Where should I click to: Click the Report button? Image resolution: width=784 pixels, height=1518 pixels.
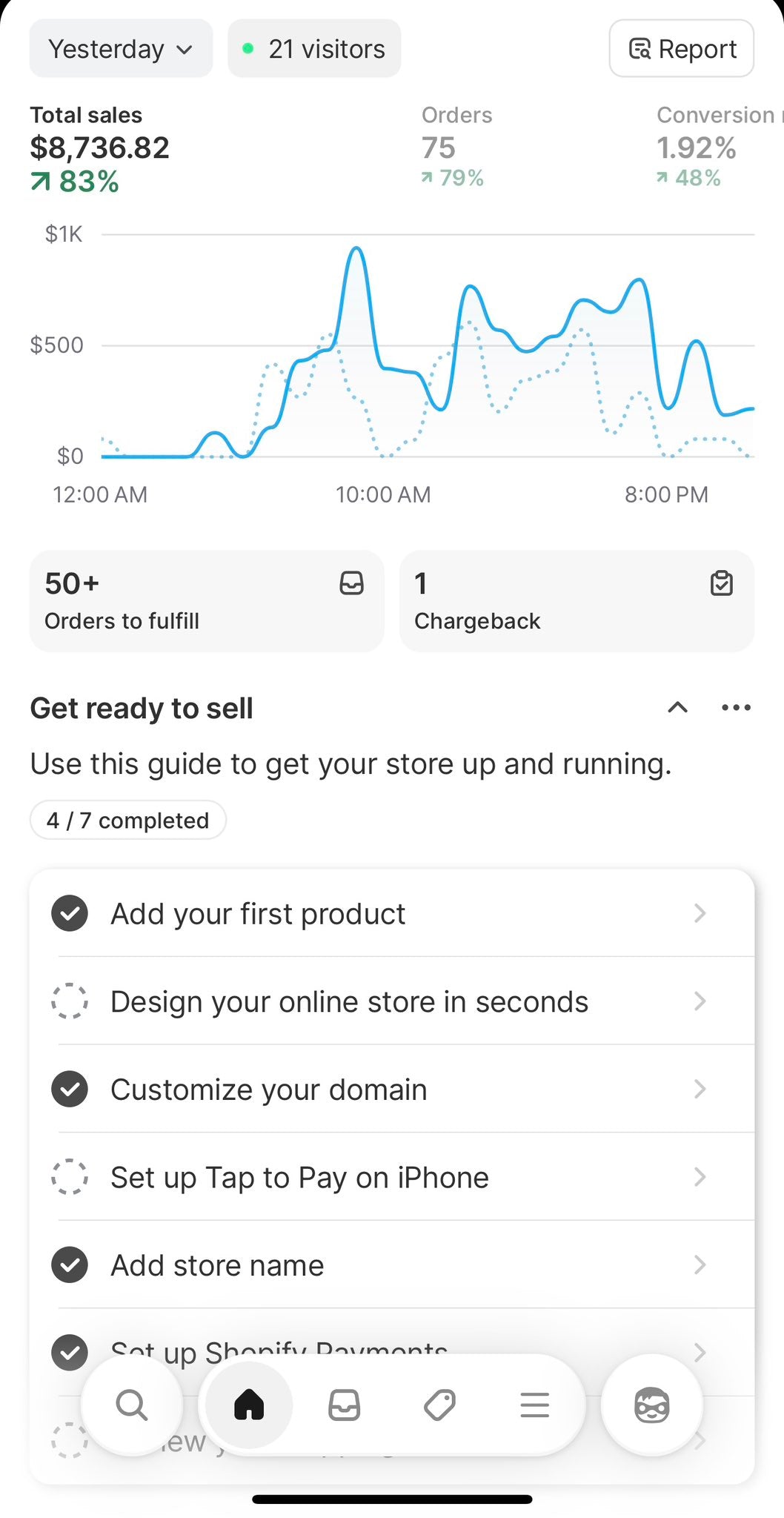[x=682, y=49]
